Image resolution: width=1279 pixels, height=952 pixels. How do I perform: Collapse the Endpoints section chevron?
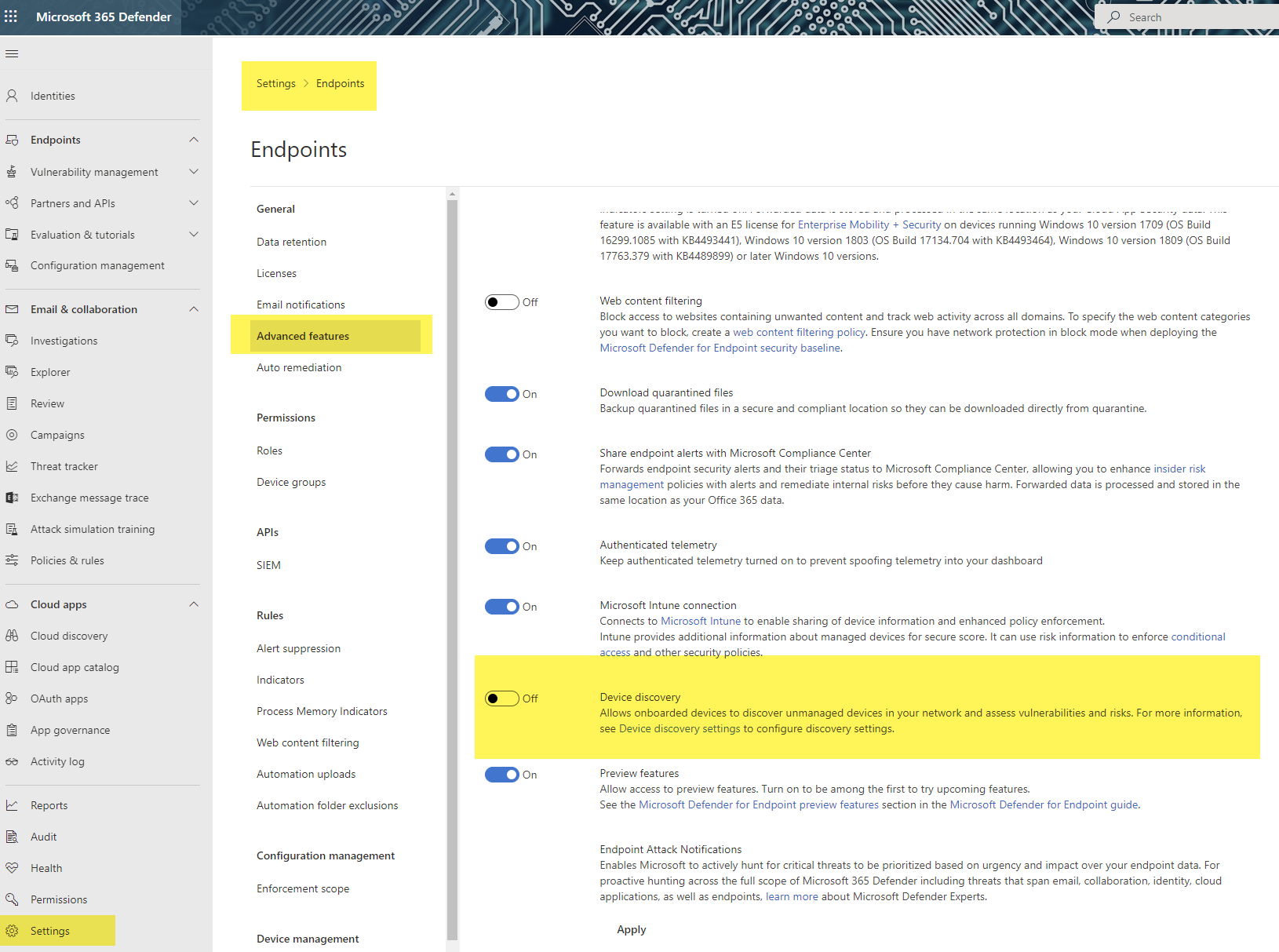point(194,140)
